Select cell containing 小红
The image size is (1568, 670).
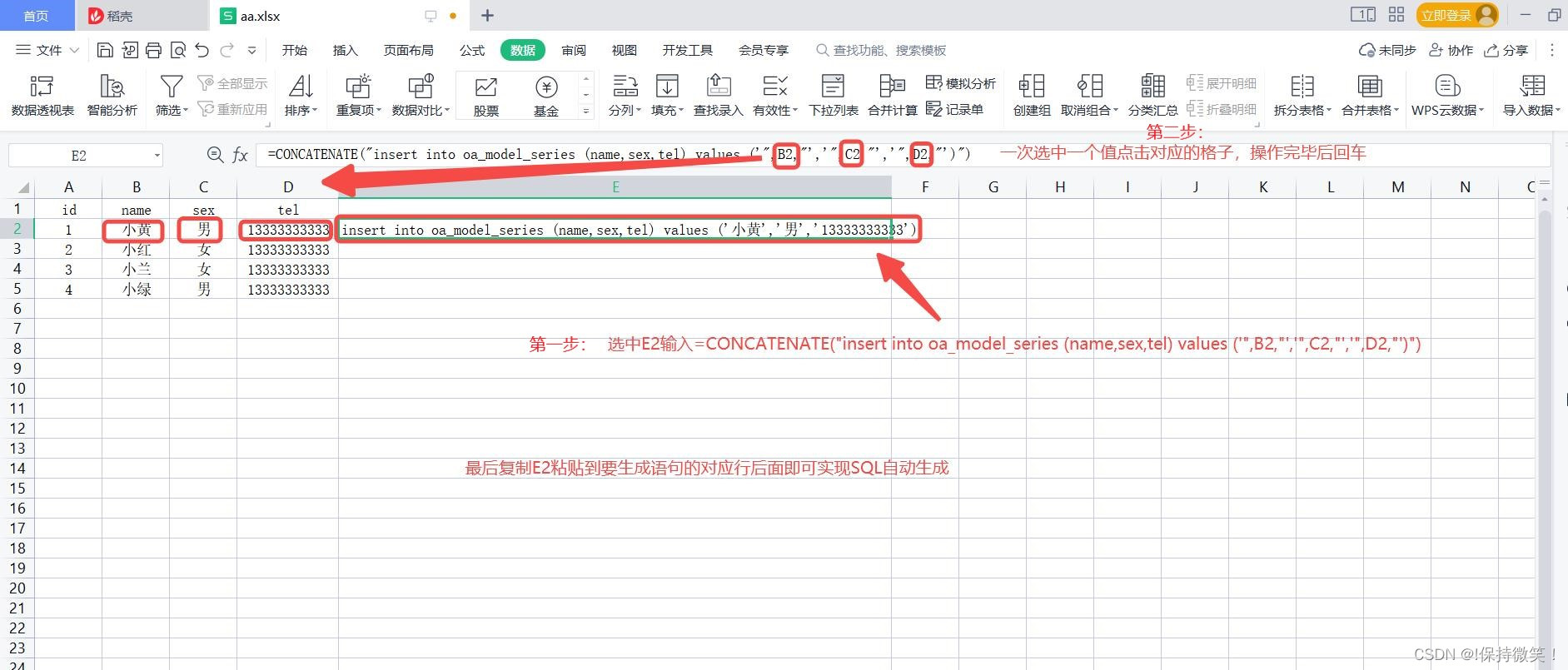136,250
